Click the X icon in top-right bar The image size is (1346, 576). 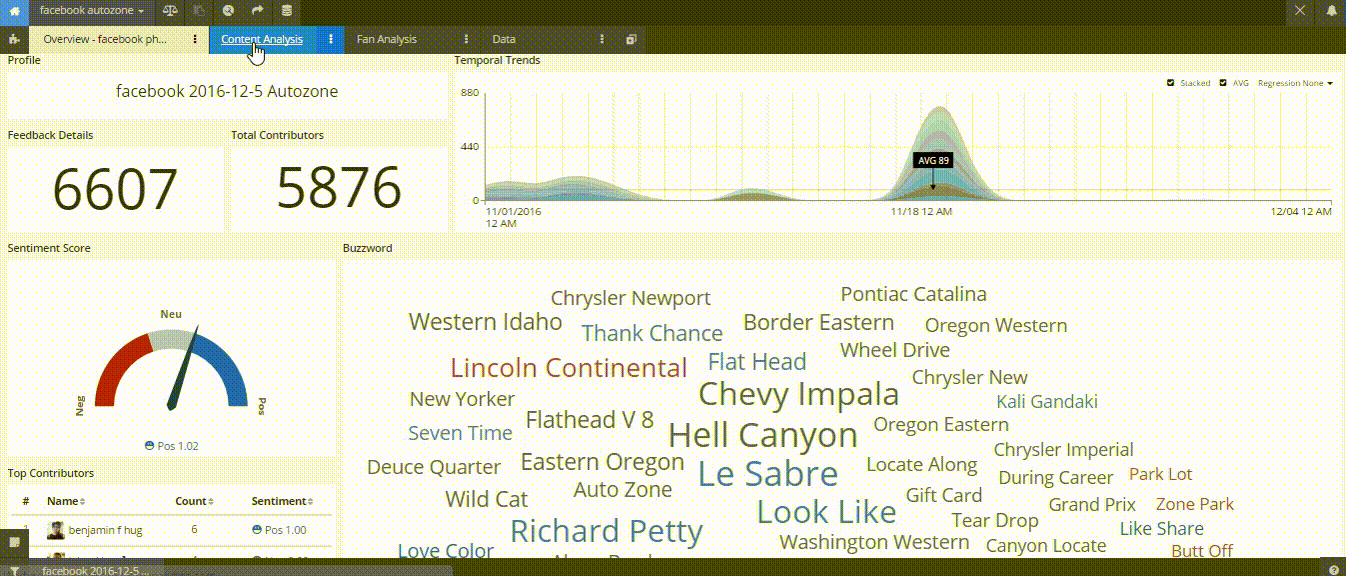click(1300, 11)
